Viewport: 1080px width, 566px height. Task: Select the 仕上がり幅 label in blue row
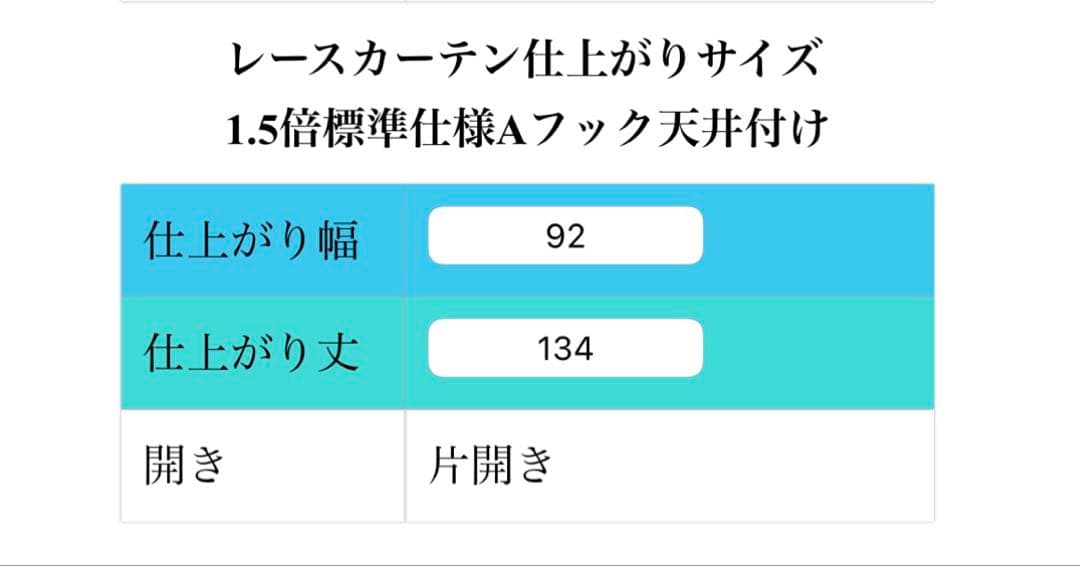click(251, 240)
